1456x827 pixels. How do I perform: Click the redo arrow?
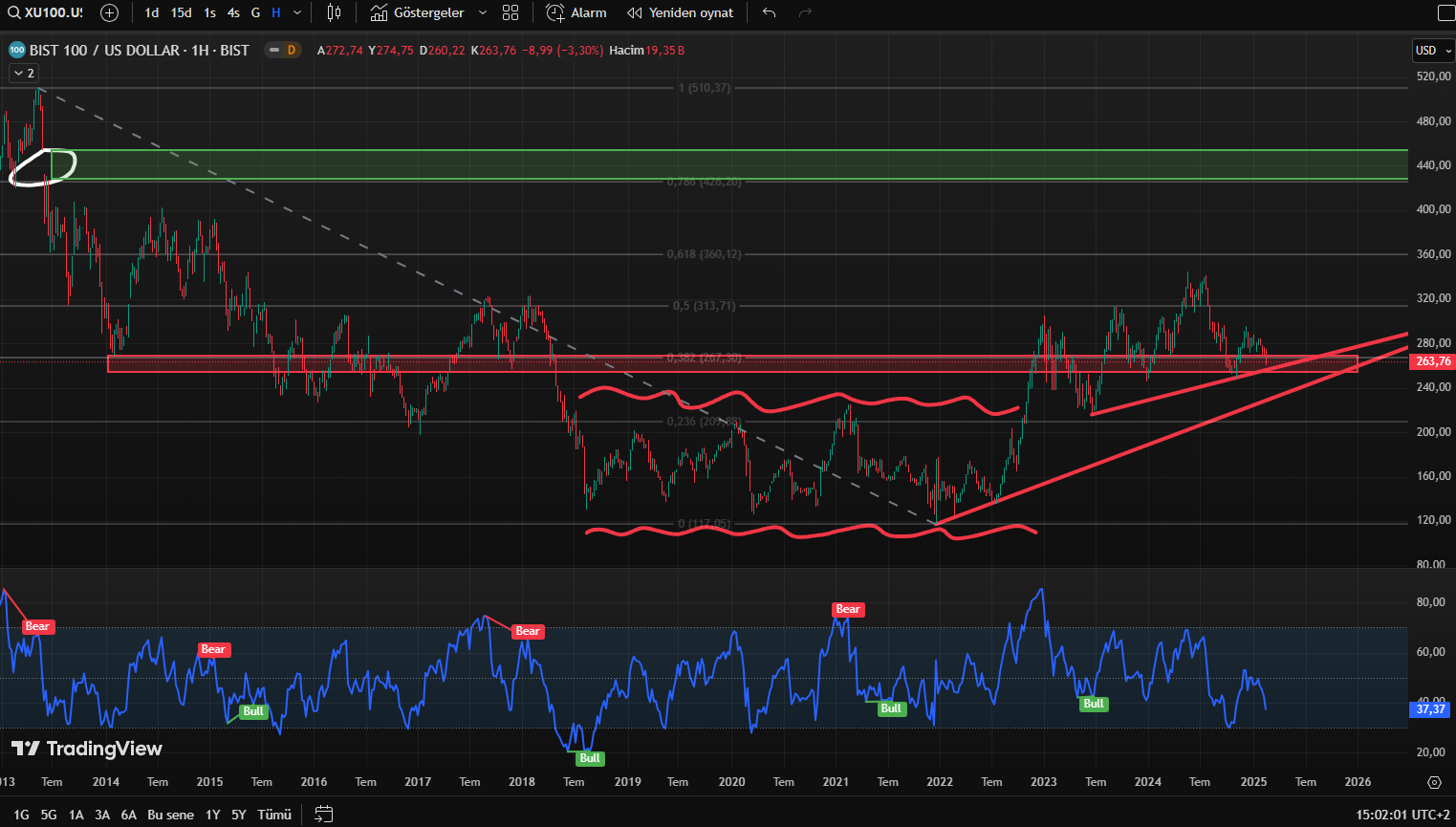pos(805,12)
